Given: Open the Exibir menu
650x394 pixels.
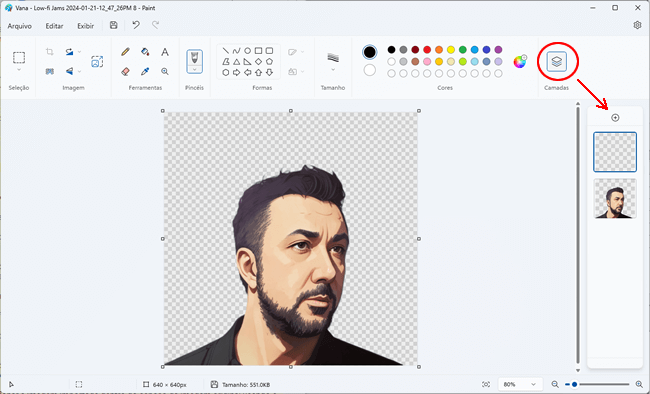Looking at the screenshot, I should pos(85,26).
